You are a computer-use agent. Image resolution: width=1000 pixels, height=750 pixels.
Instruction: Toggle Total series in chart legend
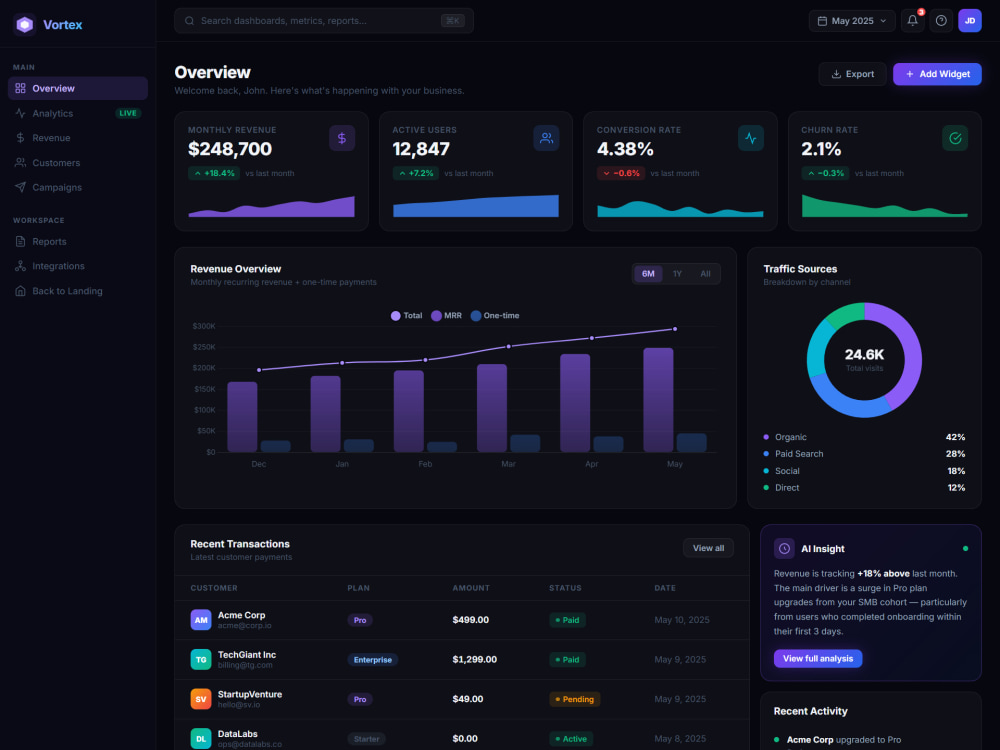[406, 316]
